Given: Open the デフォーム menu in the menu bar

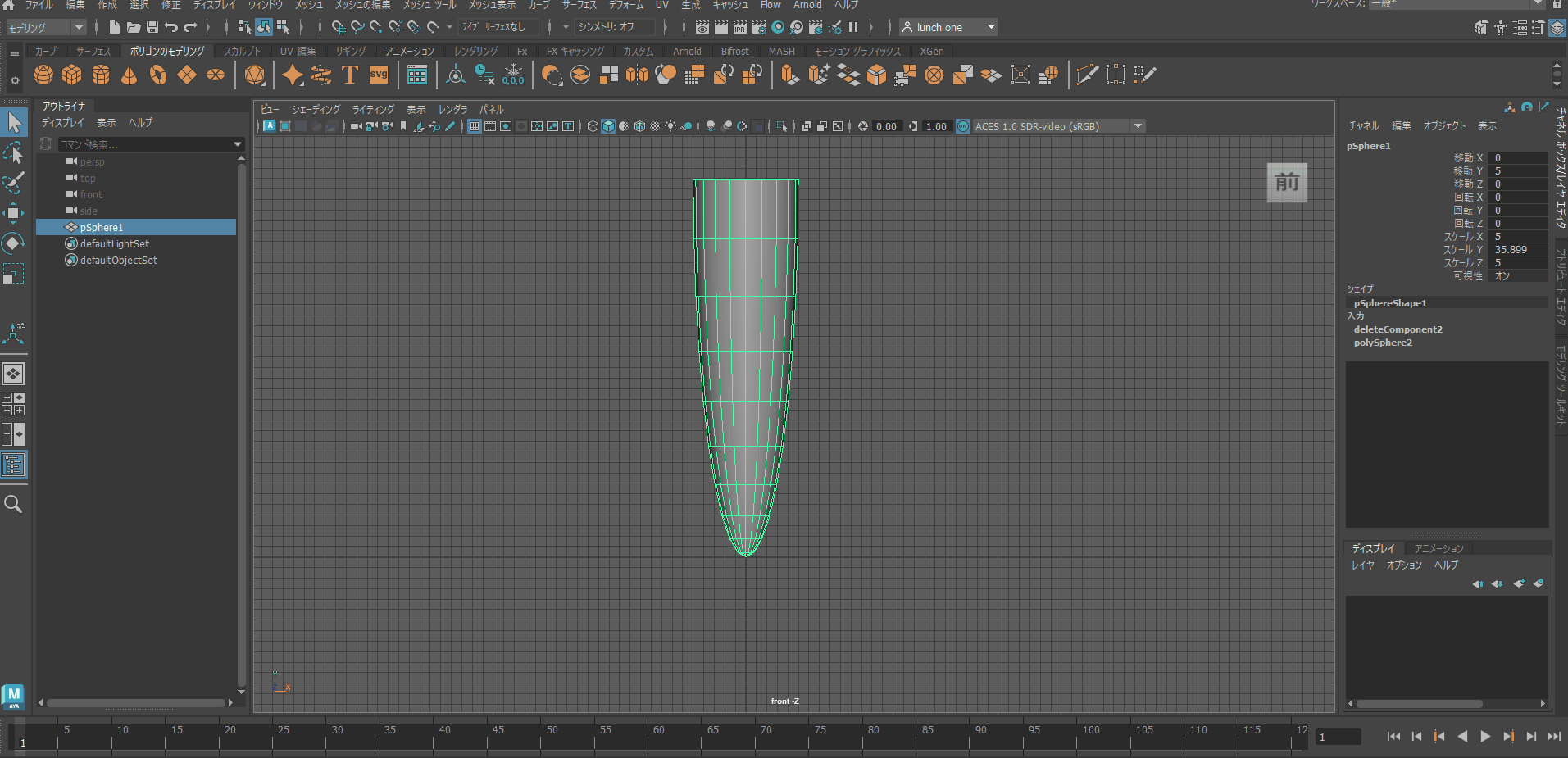Looking at the screenshot, I should tap(626, 5).
